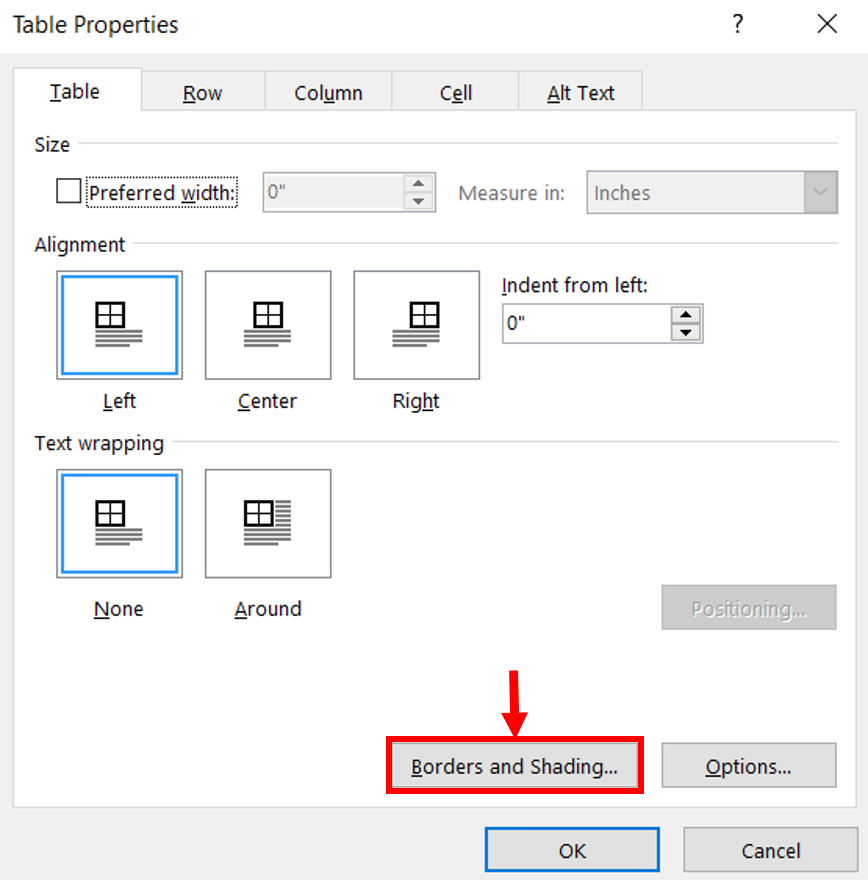Click inside Indent from left field
Viewport: 868px width, 880px height.
(x=586, y=324)
